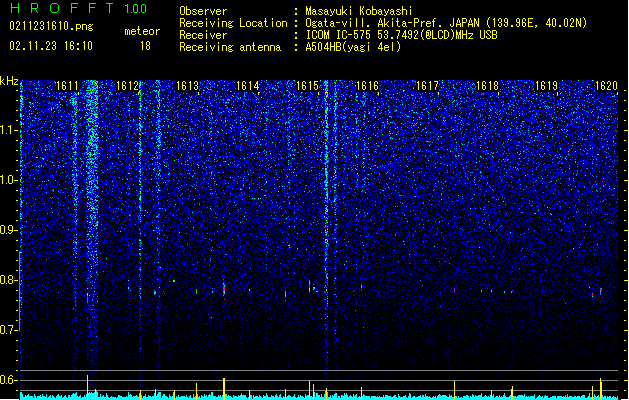Select the Ogata-vill. Akita-Pref. JAPAN location text

pos(446,23)
